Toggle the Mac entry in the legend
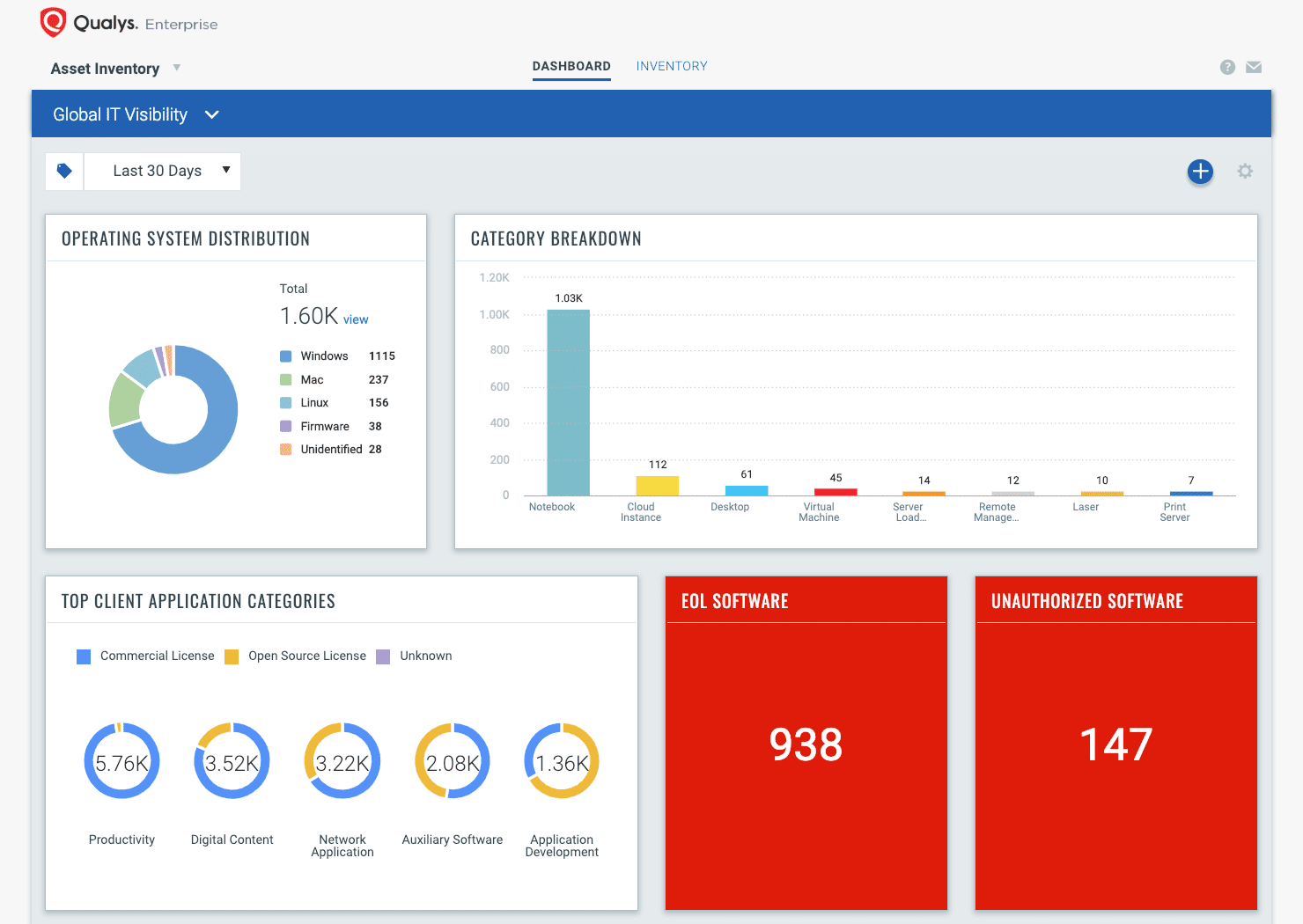The height and width of the screenshot is (924, 1303). click(x=313, y=379)
